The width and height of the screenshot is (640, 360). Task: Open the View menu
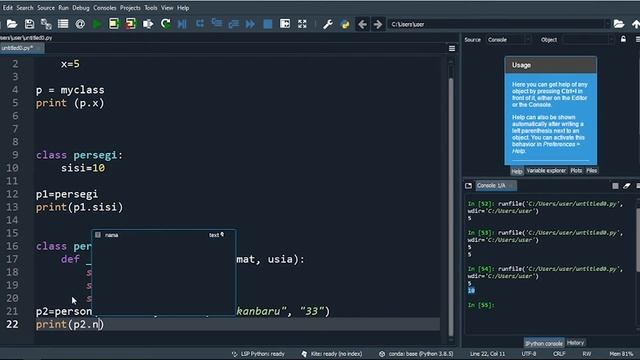point(167,8)
